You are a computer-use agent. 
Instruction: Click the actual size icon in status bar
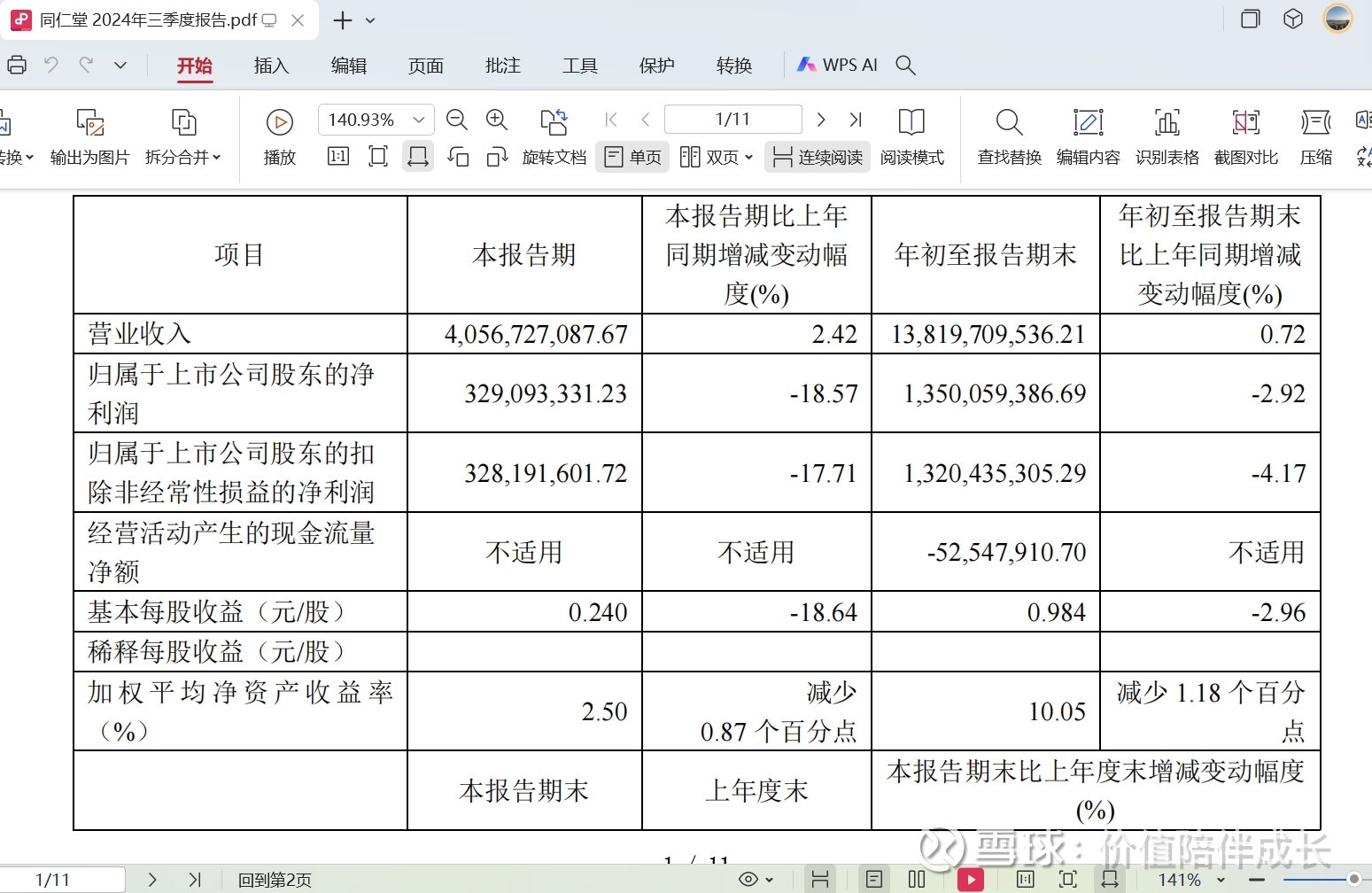click(x=1026, y=880)
